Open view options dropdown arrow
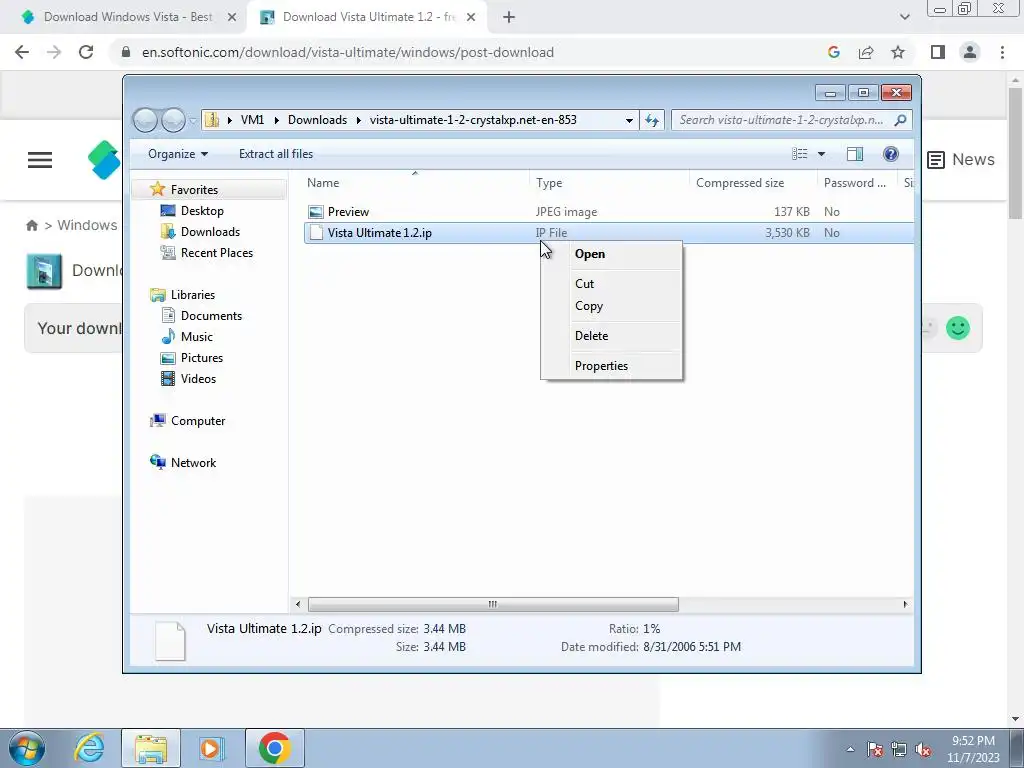Image resolution: width=1024 pixels, height=768 pixels. pos(822,154)
